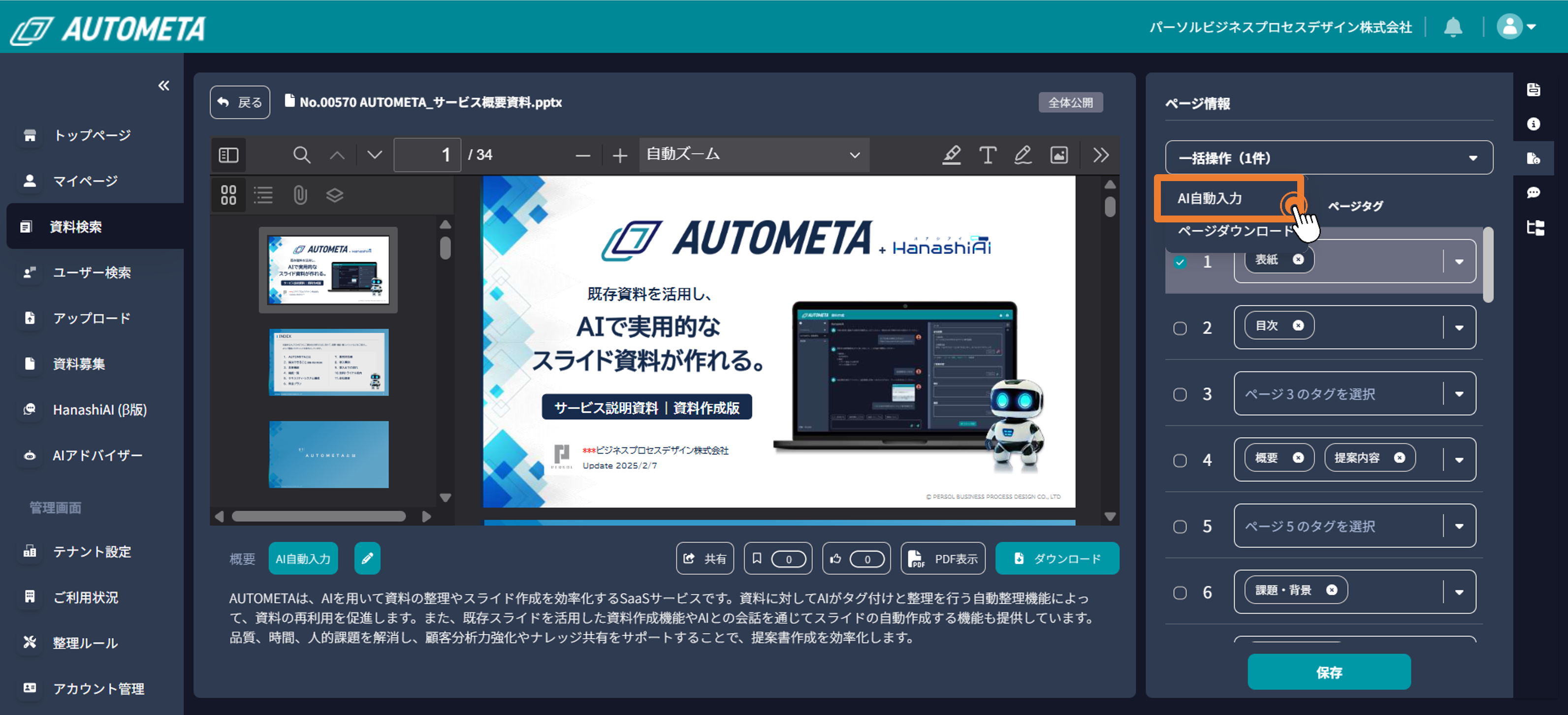The width and height of the screenshot is (1568, 715).
Task: Open the notifications bell
Action: (1453, 27)
